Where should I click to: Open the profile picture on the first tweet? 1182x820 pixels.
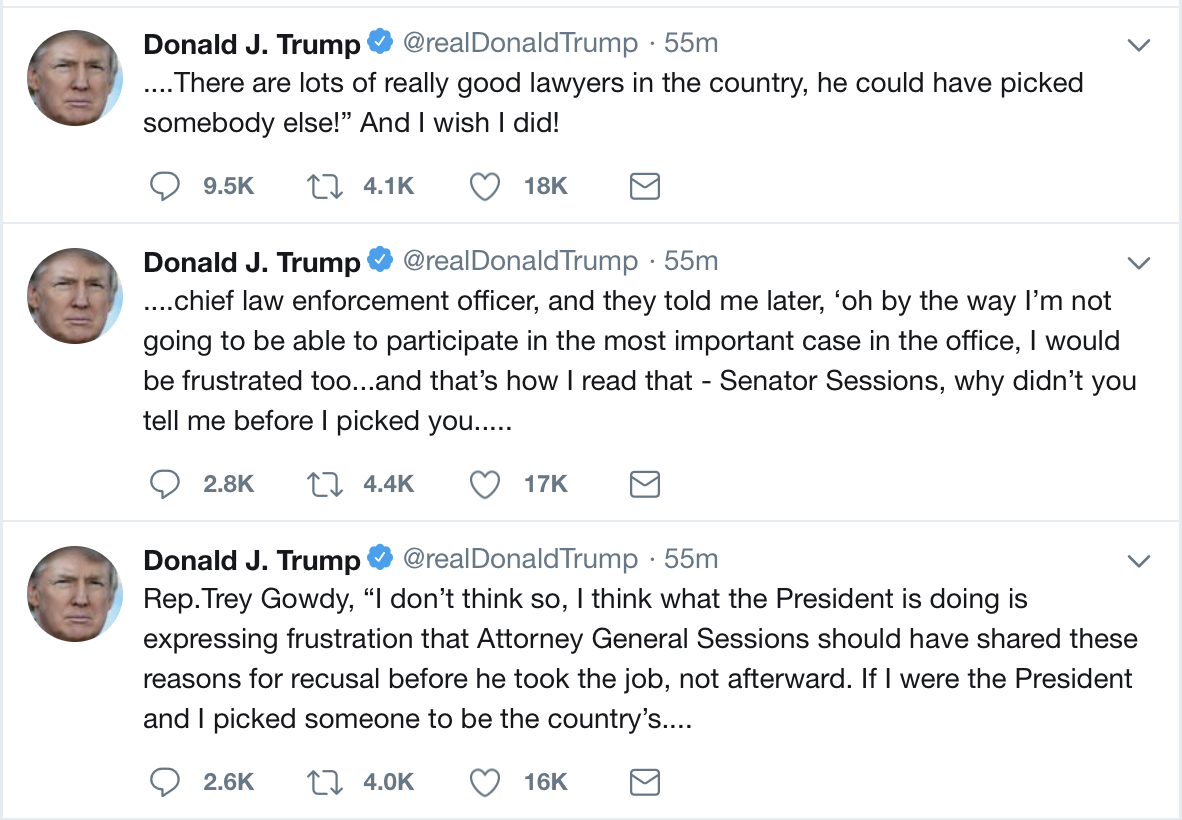(75, 78)
